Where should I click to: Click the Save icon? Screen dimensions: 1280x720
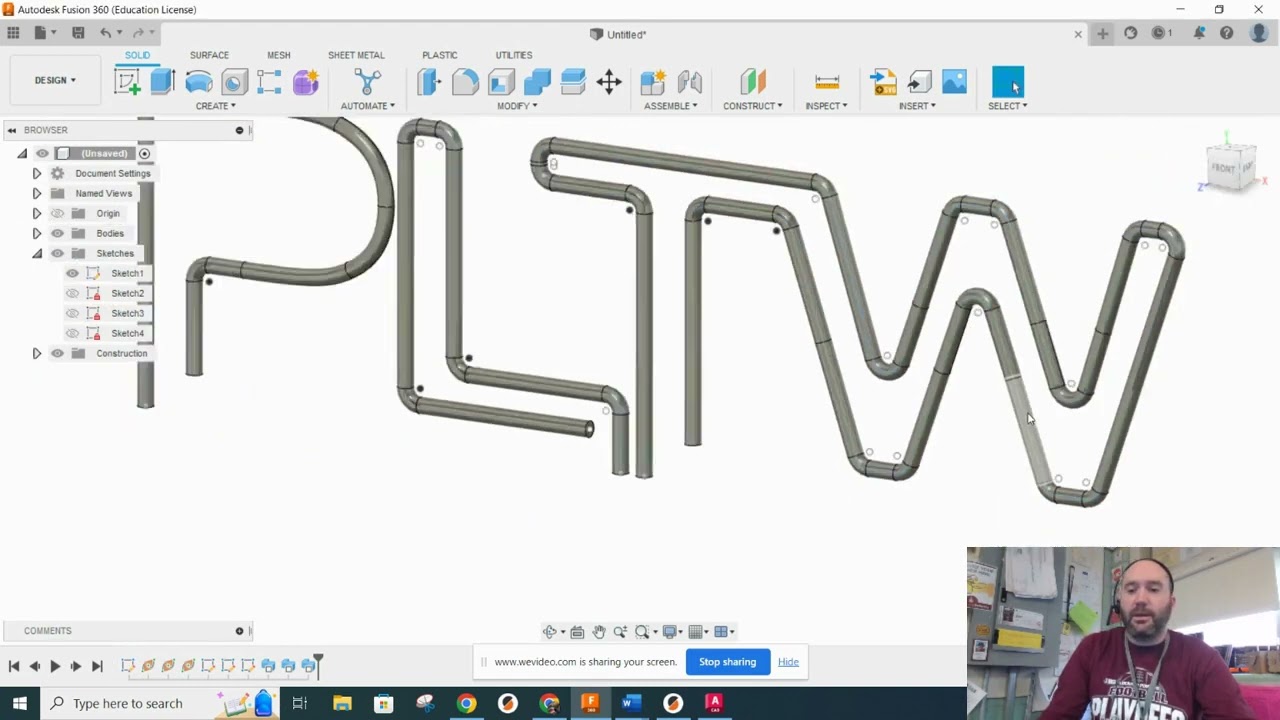coord(78,33)
